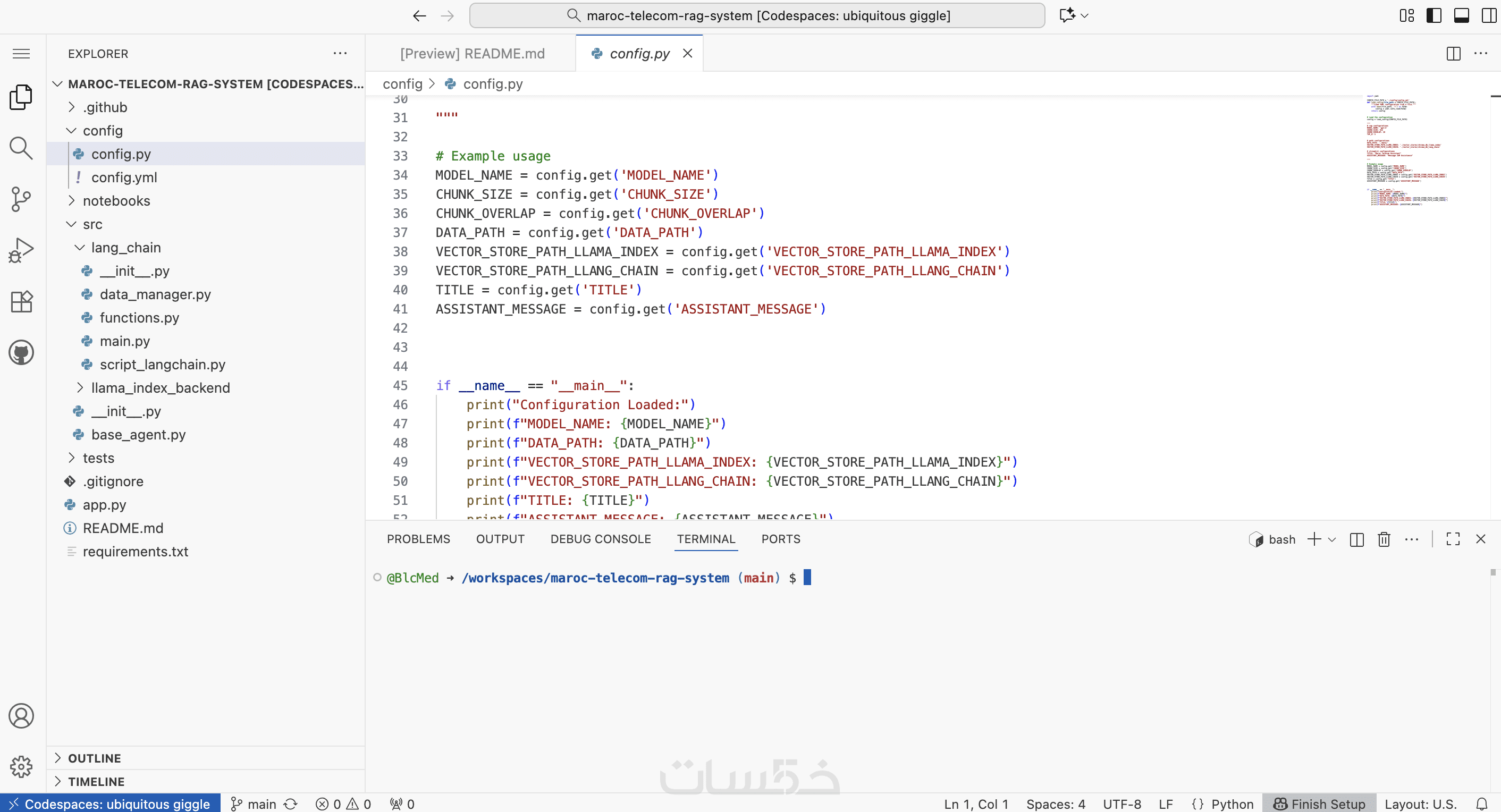
Task: Switch to the PROBLEMS panel tab
Action: click(418, 539)
